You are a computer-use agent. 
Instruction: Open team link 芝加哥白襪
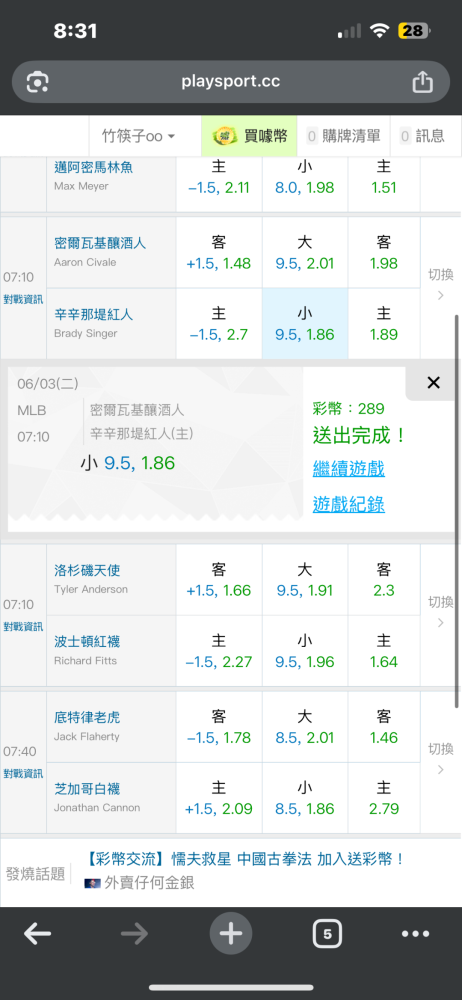(87, 789)
